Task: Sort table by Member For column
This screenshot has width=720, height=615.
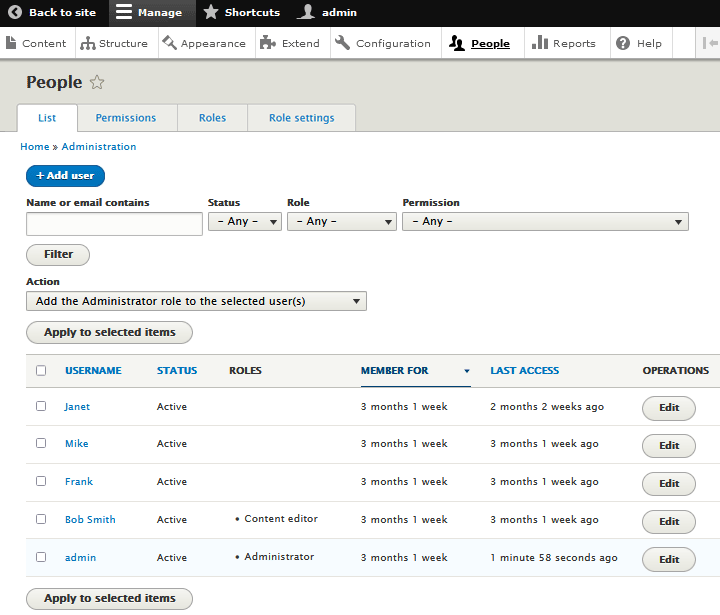Action: 394,371
